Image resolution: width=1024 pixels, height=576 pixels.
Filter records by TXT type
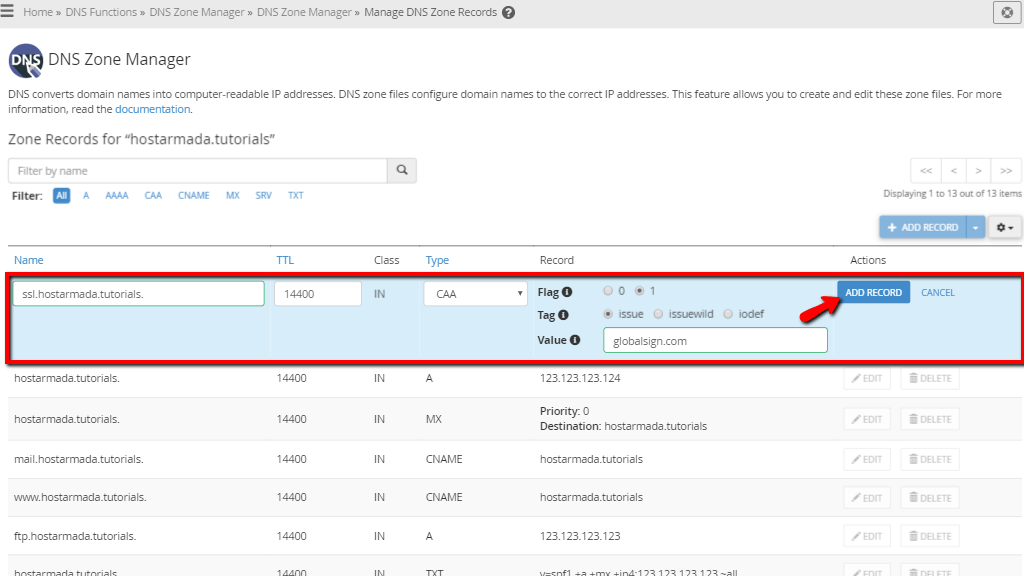click(x=296, y=195)
